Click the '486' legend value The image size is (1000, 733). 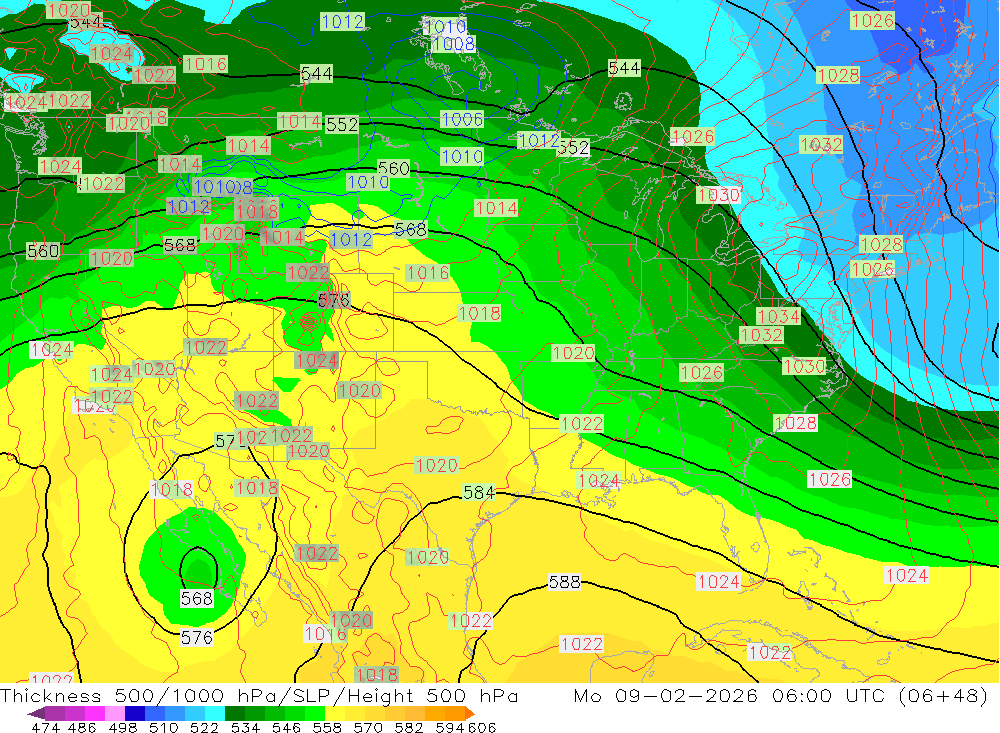coord(82,727)
